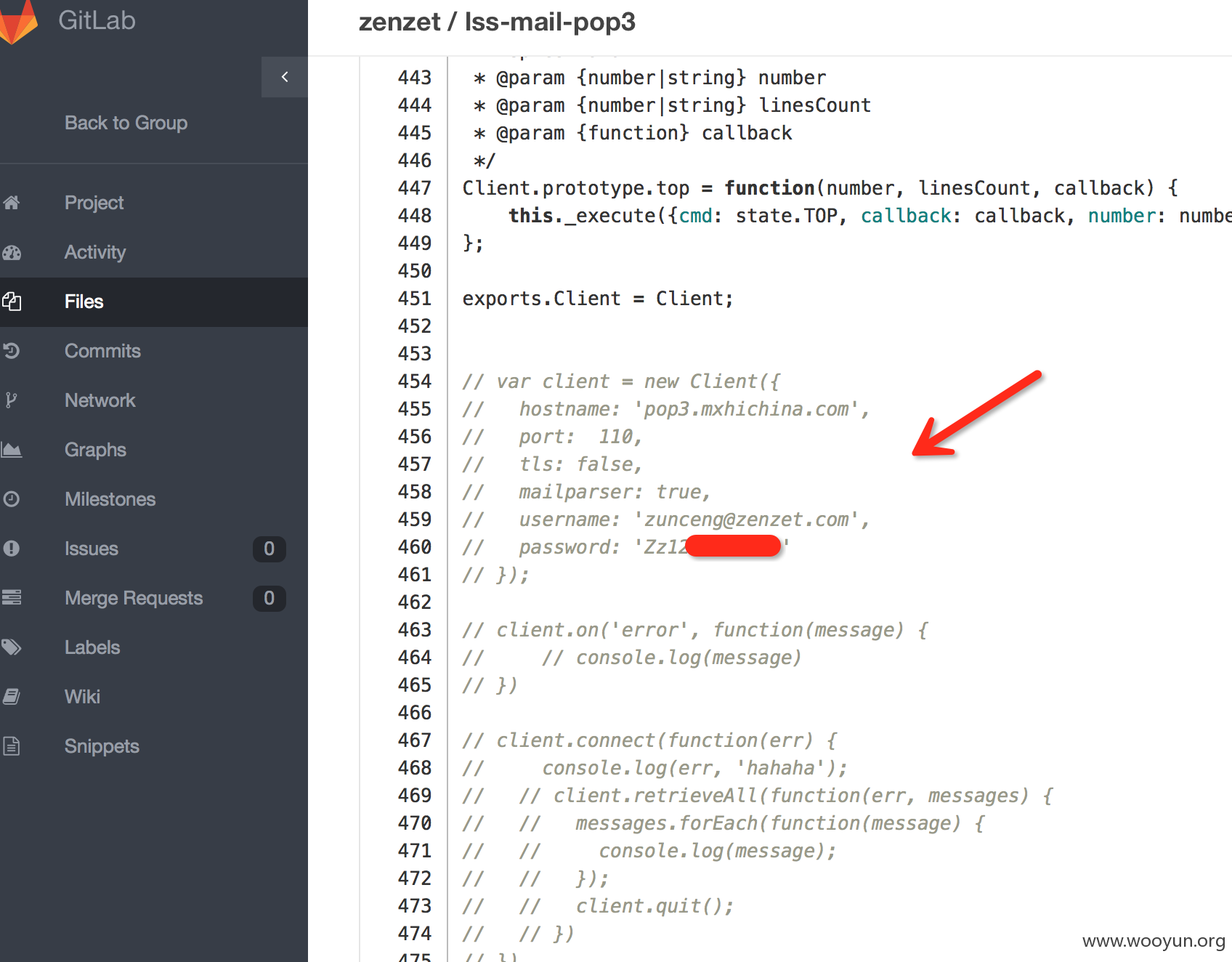Click line number 467

(x=415, y=740)
